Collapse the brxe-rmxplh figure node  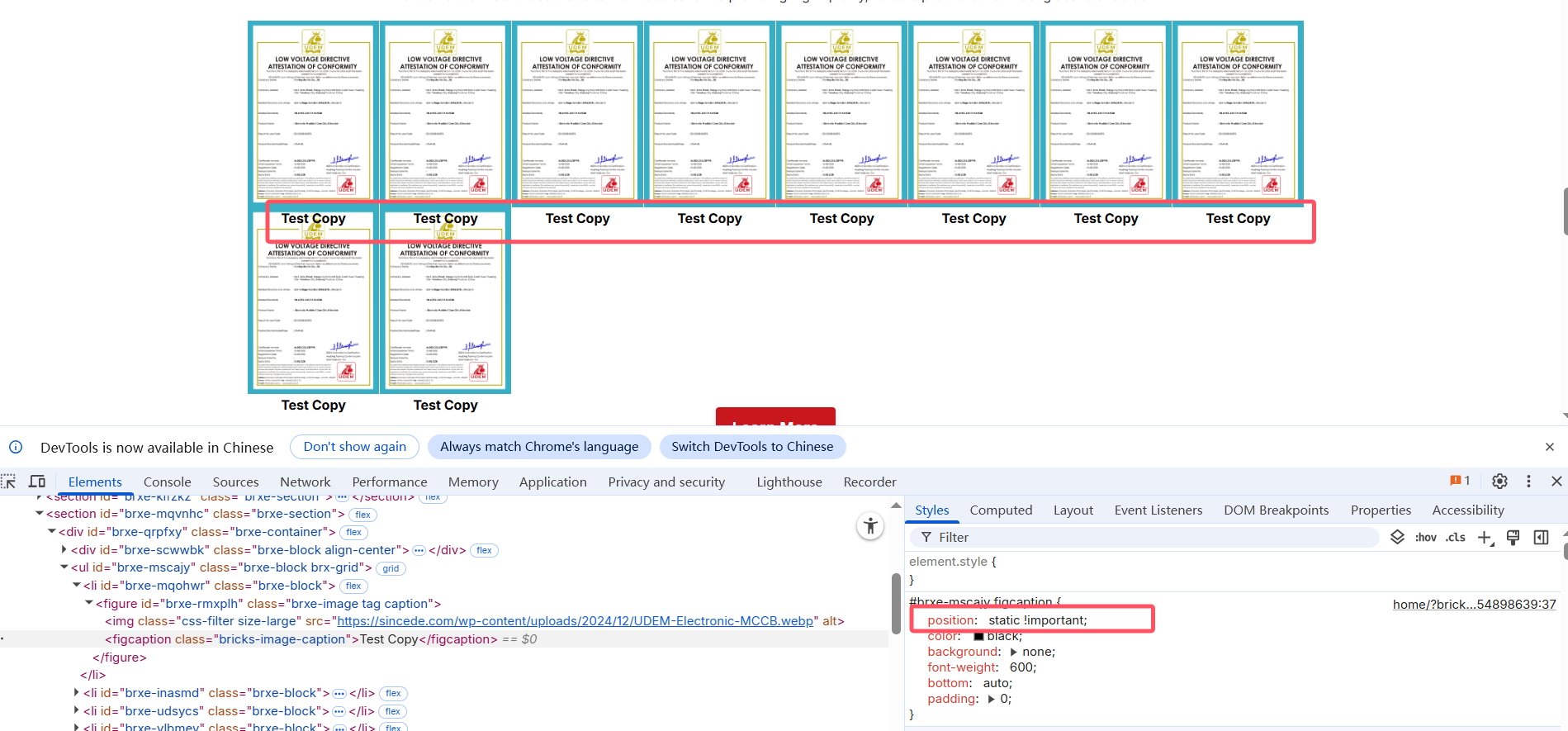tap(89, 604)
